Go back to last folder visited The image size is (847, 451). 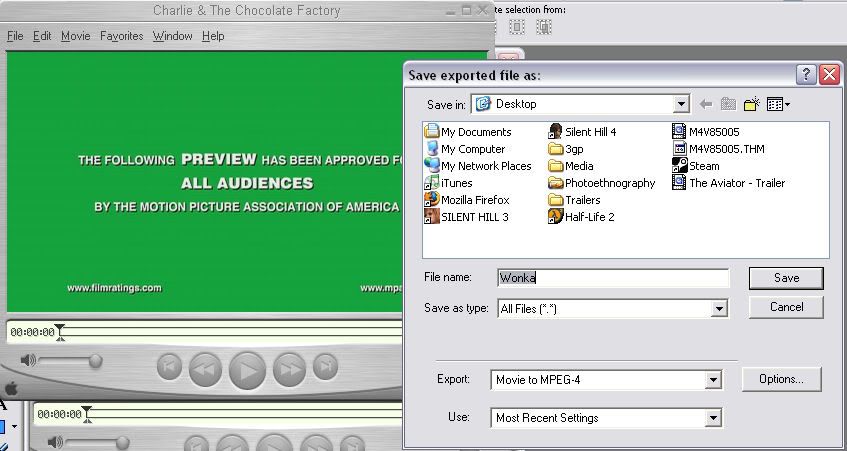click(705, 104)
